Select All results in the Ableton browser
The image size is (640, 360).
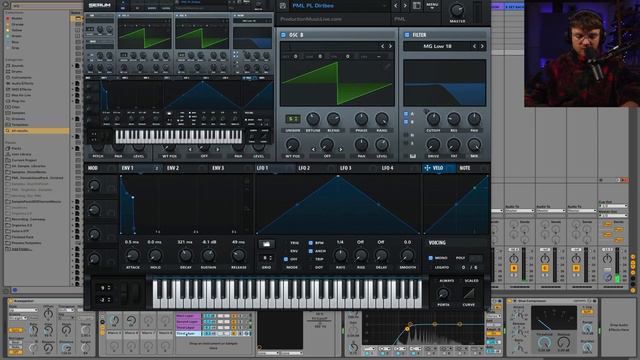click(x=36, y=131)
